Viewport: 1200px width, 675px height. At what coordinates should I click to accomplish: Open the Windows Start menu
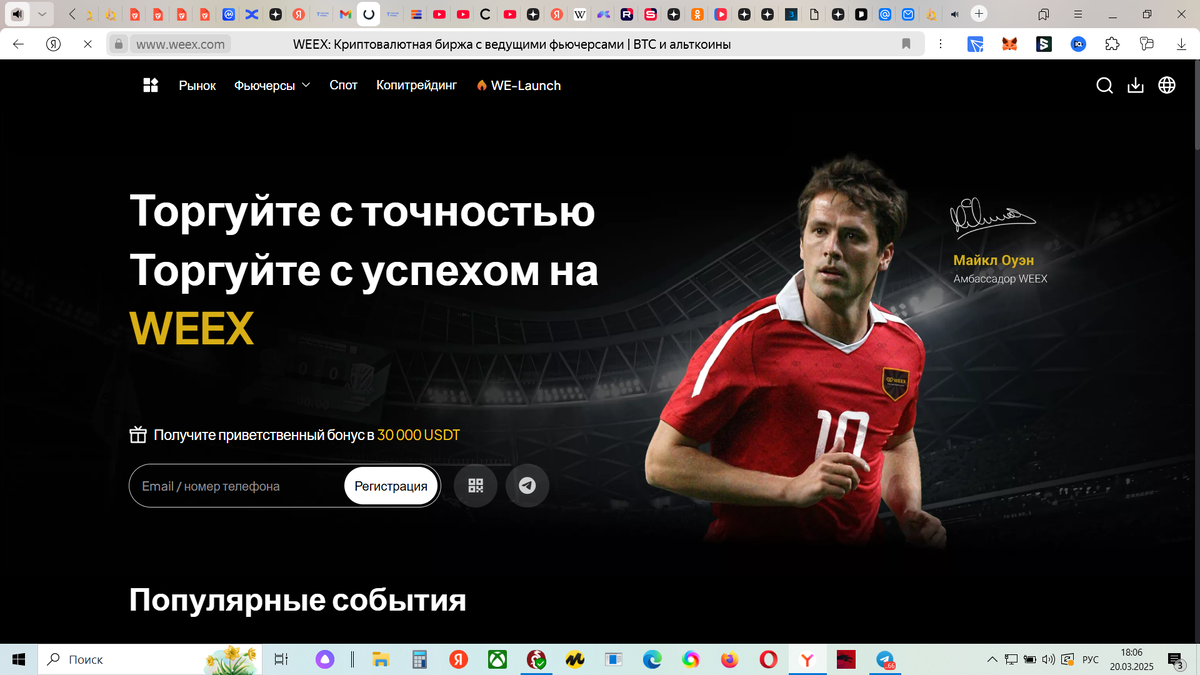[18, 659]
